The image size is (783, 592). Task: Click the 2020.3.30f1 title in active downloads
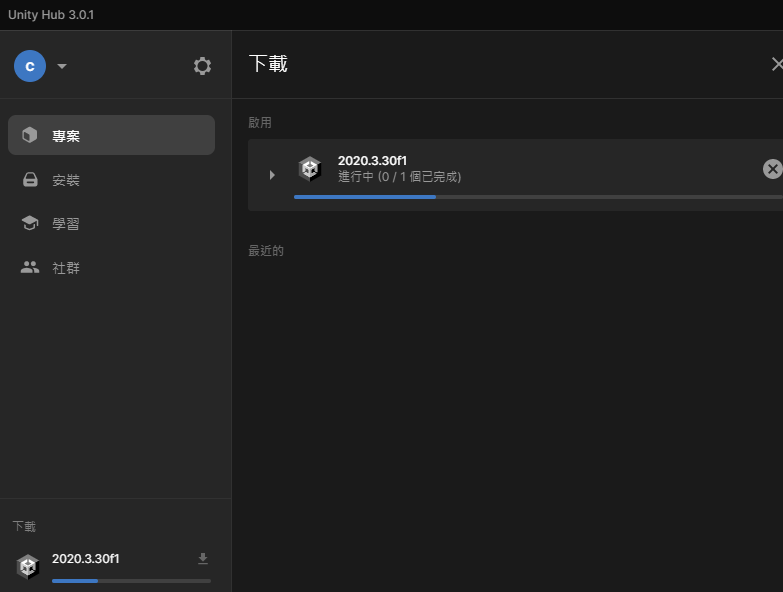(373, 161)
